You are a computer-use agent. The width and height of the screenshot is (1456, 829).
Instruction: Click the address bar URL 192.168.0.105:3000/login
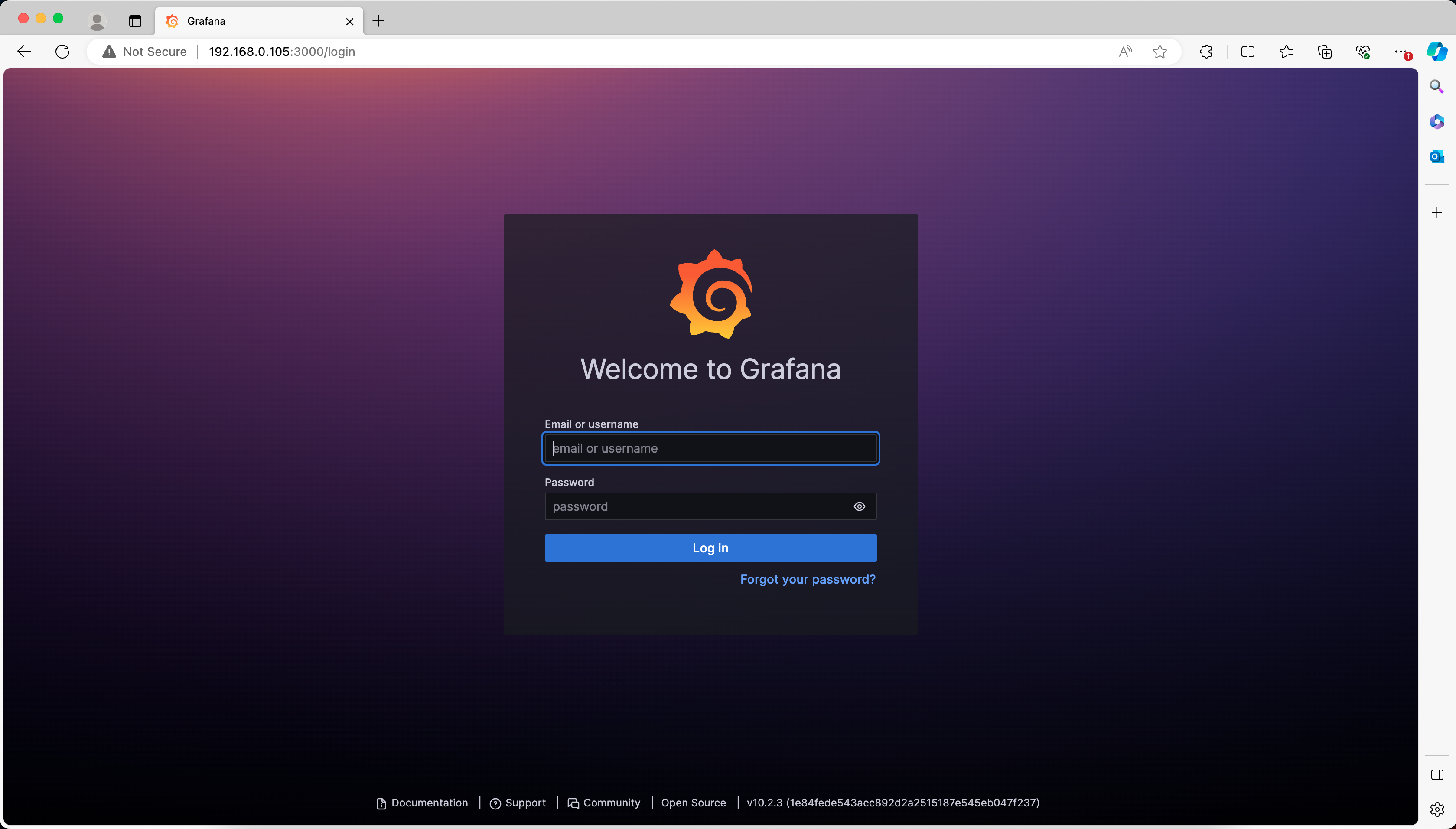pyautogui.click(x=282, y=51)
